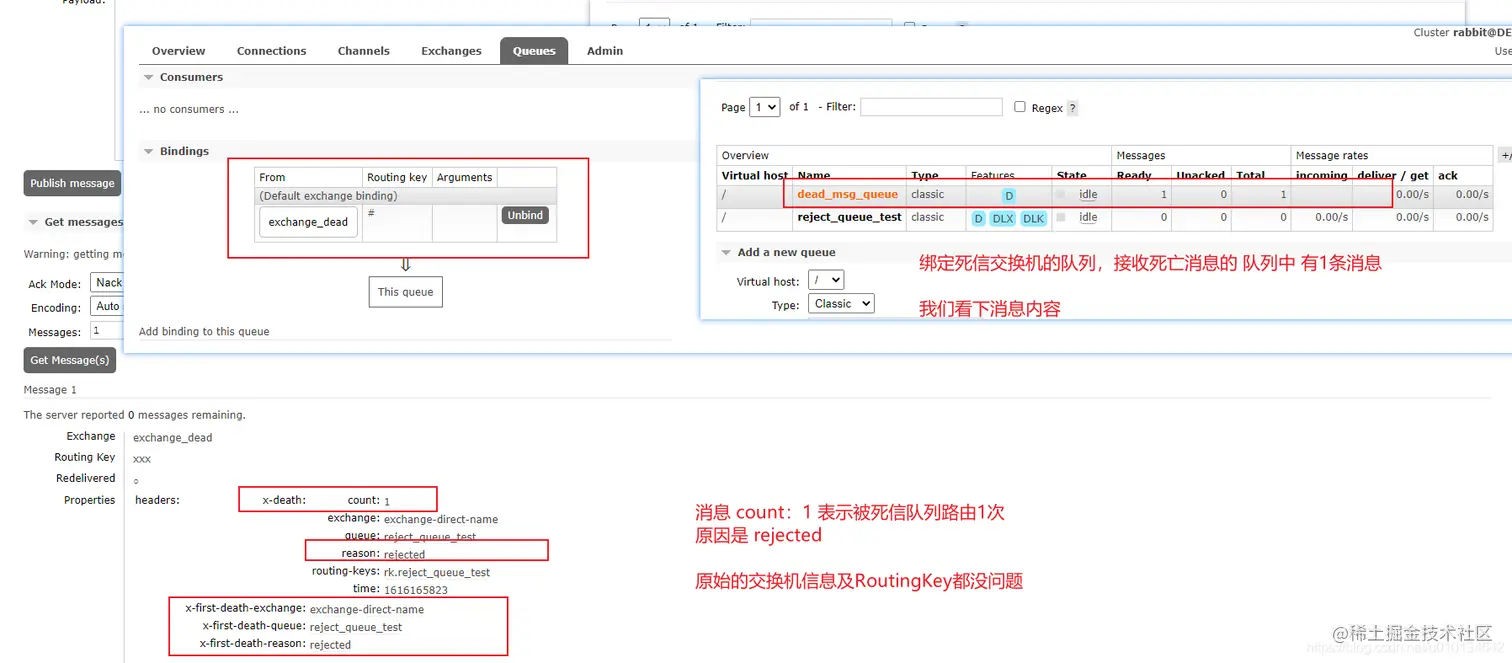This screenshot has width=1512, height=663.
Task: Click the x-first-death-queue value reject_queue_test
Action: [356, 627]
